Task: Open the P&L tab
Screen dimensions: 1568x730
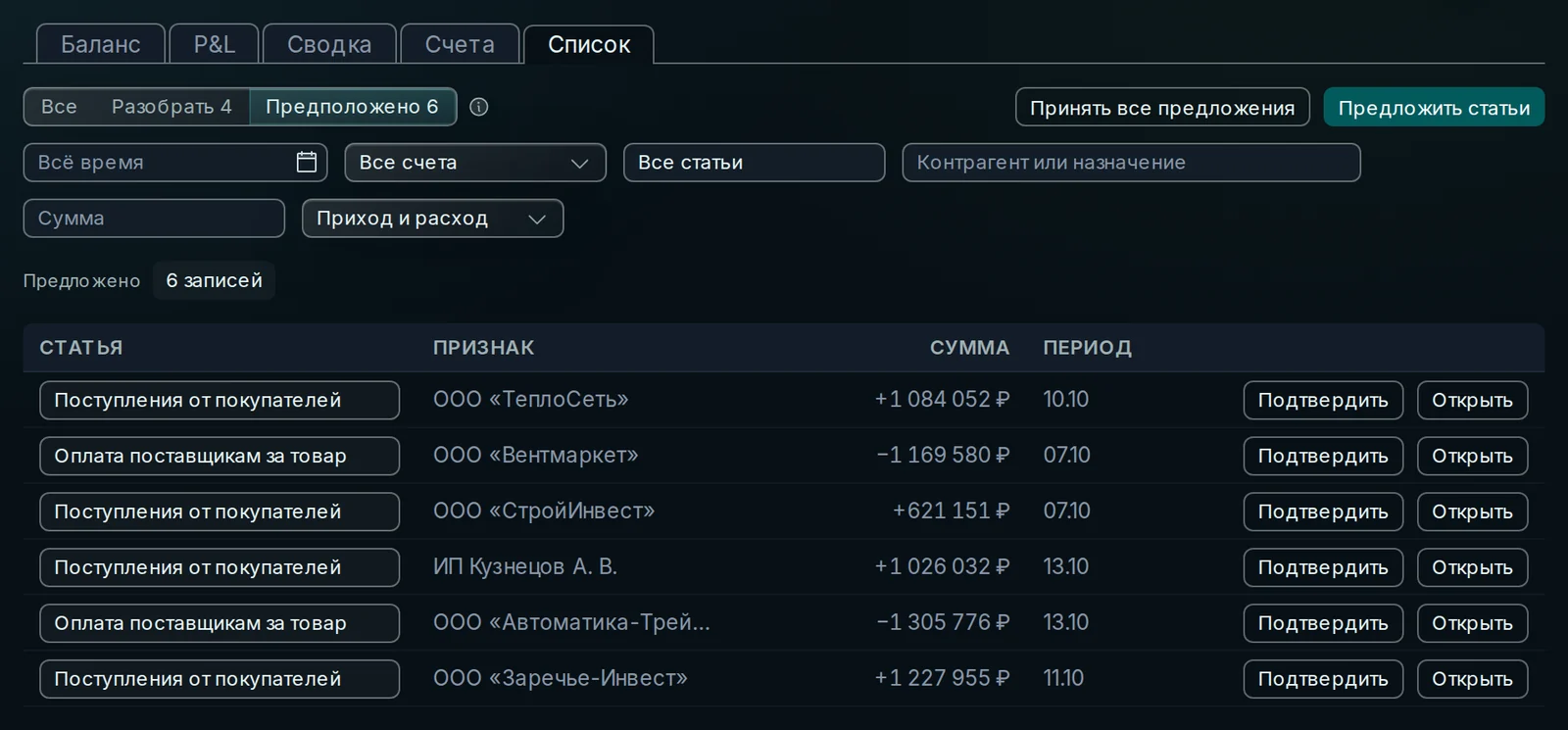Action: pyautogui.click(x=214, y=44)
